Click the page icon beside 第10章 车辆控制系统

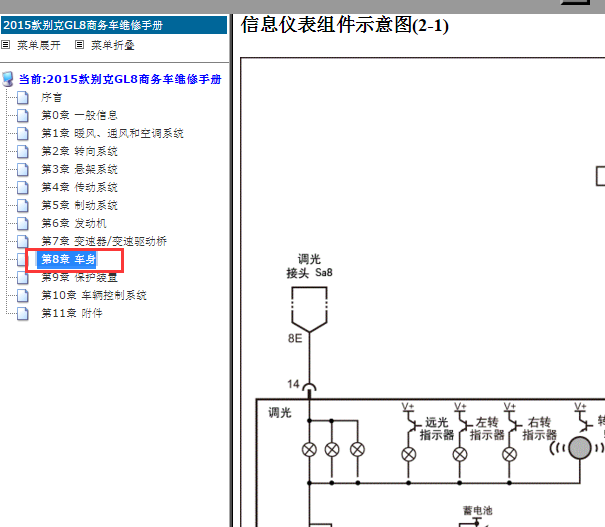[23, 296]
